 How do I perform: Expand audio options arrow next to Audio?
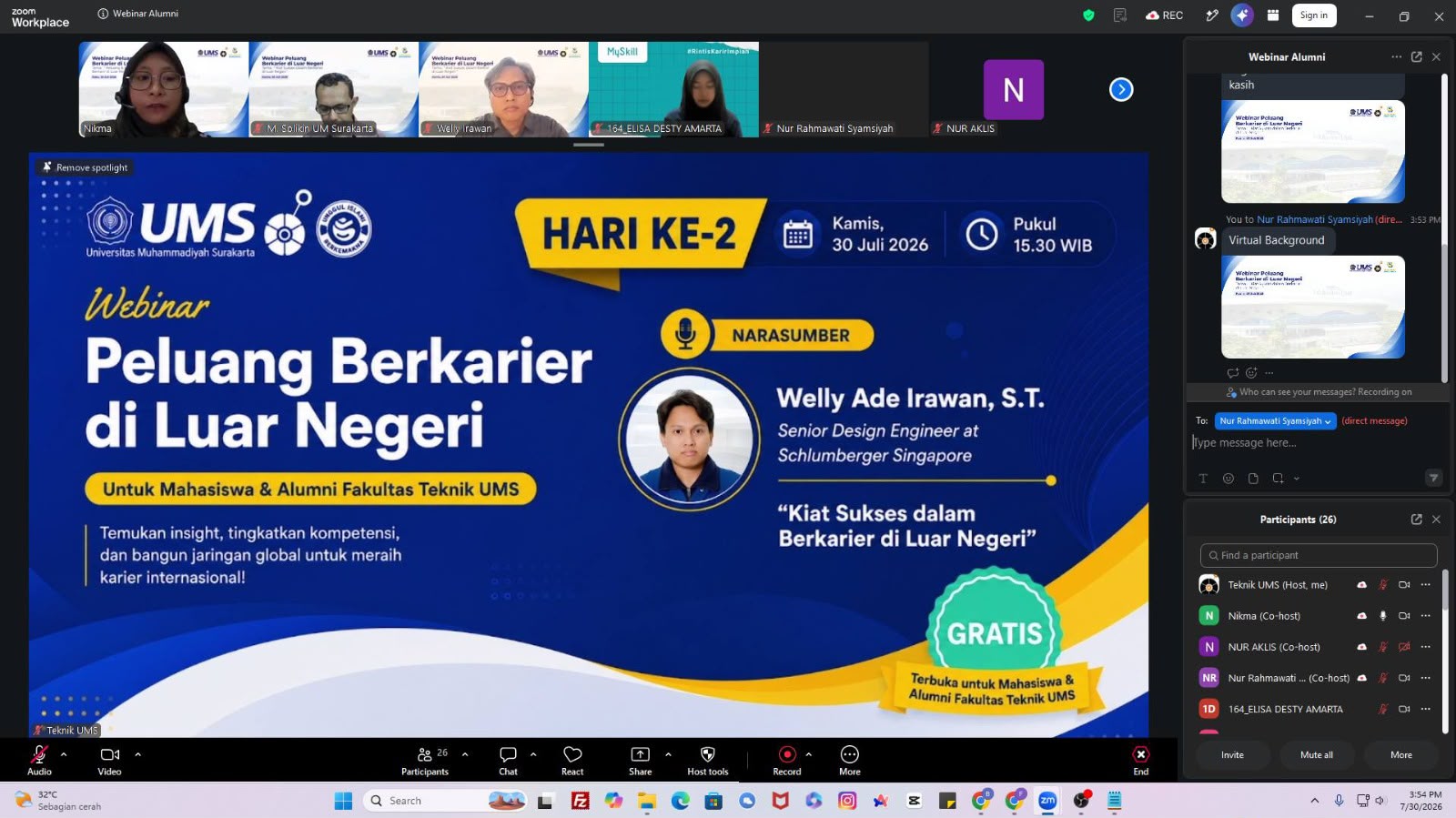pos(64,754)
